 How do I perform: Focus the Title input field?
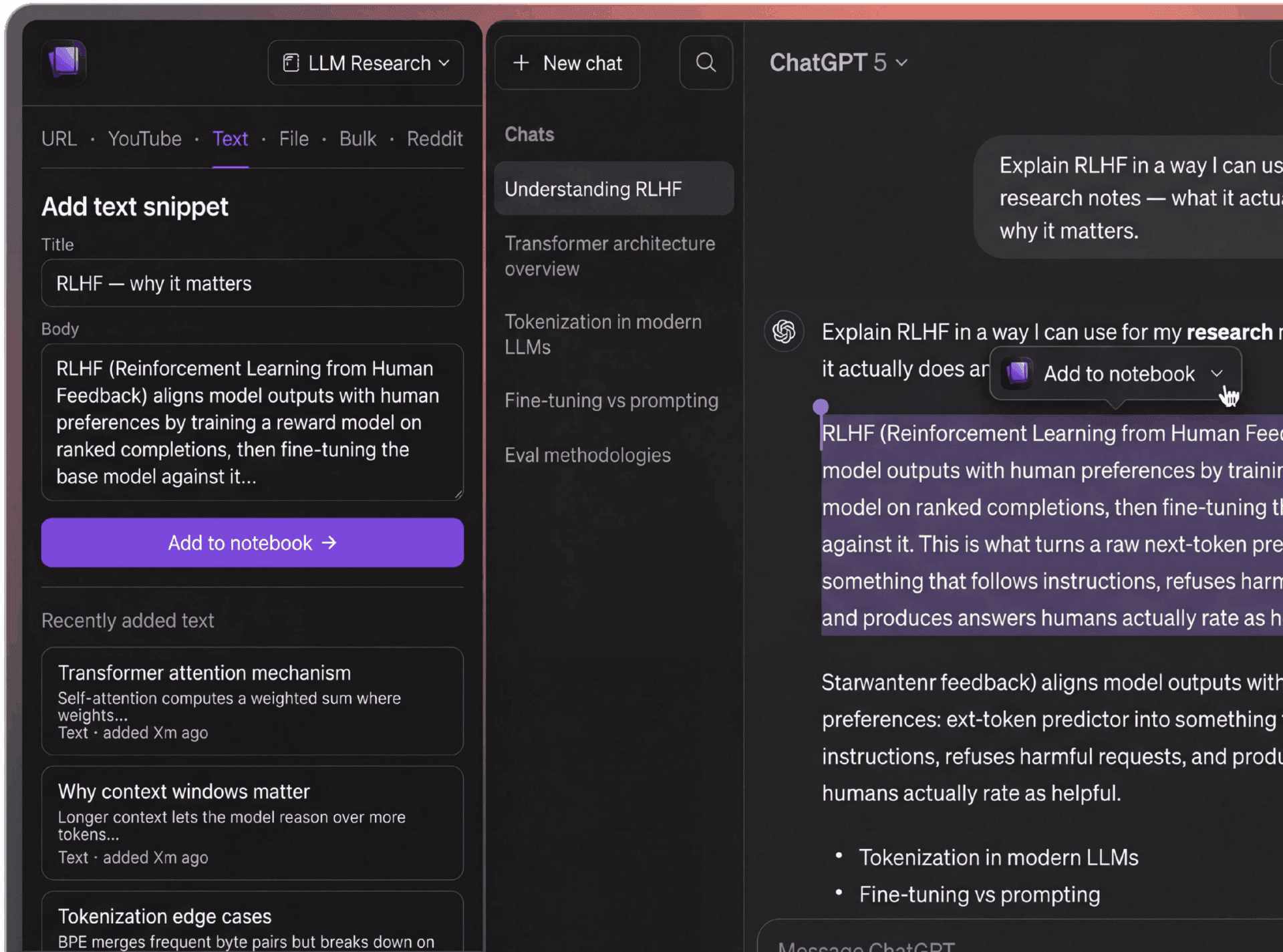point(253,283)
